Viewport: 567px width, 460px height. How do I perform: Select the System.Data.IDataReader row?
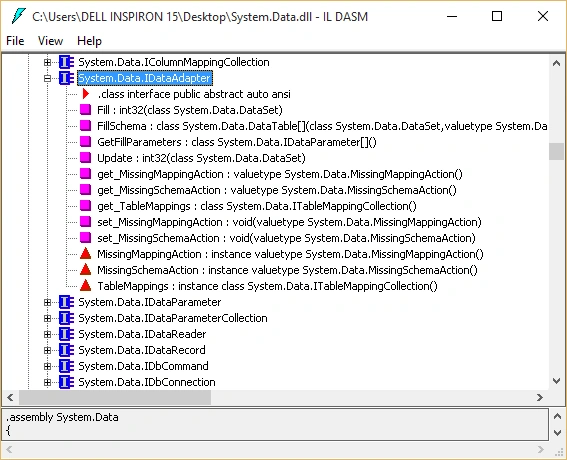pyautogui.click(x=142, y=334)
